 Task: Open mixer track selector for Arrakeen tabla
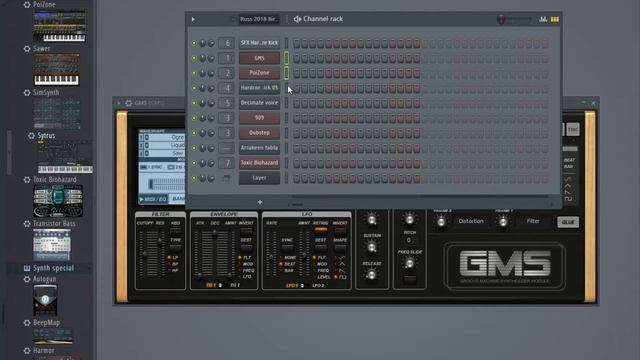point(227,148)
